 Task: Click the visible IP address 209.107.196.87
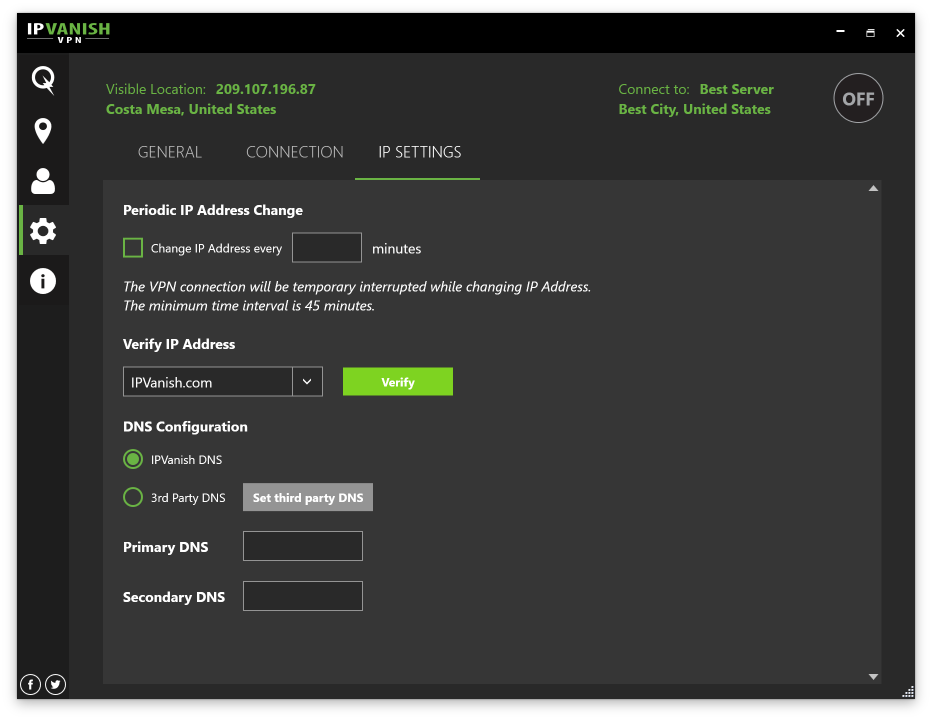click(266, 89)
